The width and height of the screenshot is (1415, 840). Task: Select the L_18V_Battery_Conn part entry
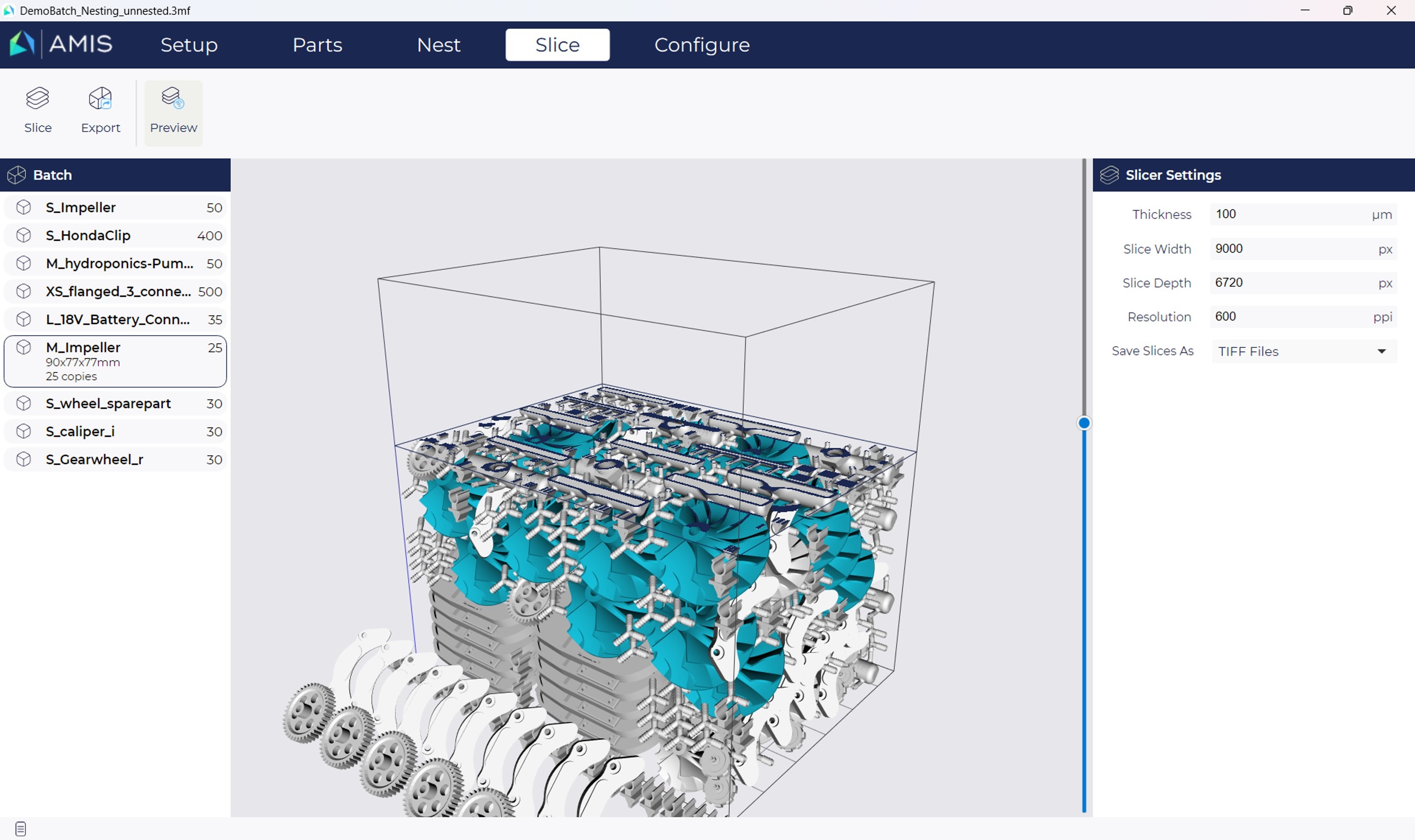tap(116, 319)
